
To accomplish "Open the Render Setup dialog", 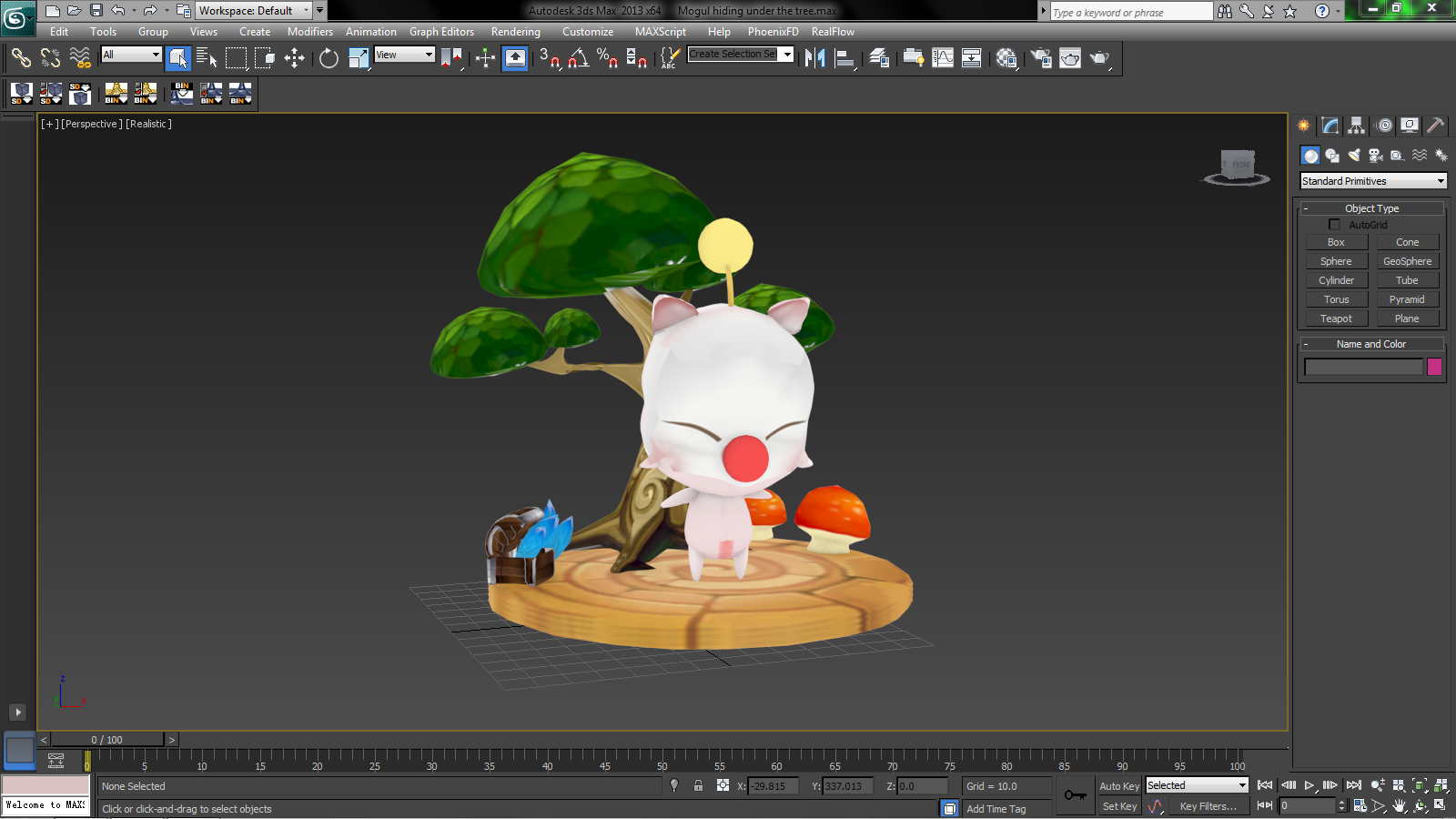I will point(1041,58).
